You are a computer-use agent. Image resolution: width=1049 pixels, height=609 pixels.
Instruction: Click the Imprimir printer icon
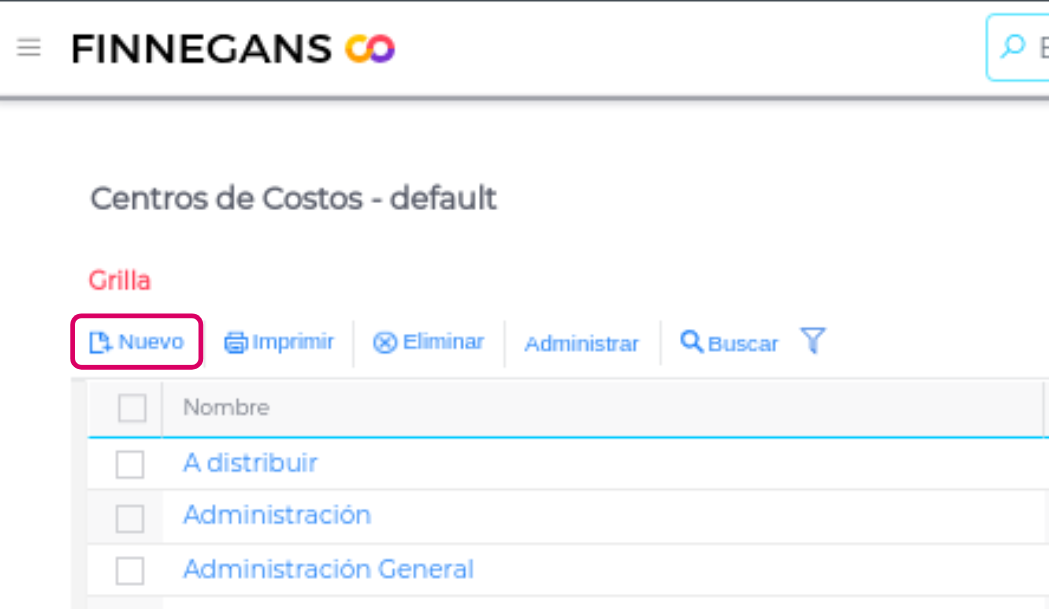coord(235,343)
